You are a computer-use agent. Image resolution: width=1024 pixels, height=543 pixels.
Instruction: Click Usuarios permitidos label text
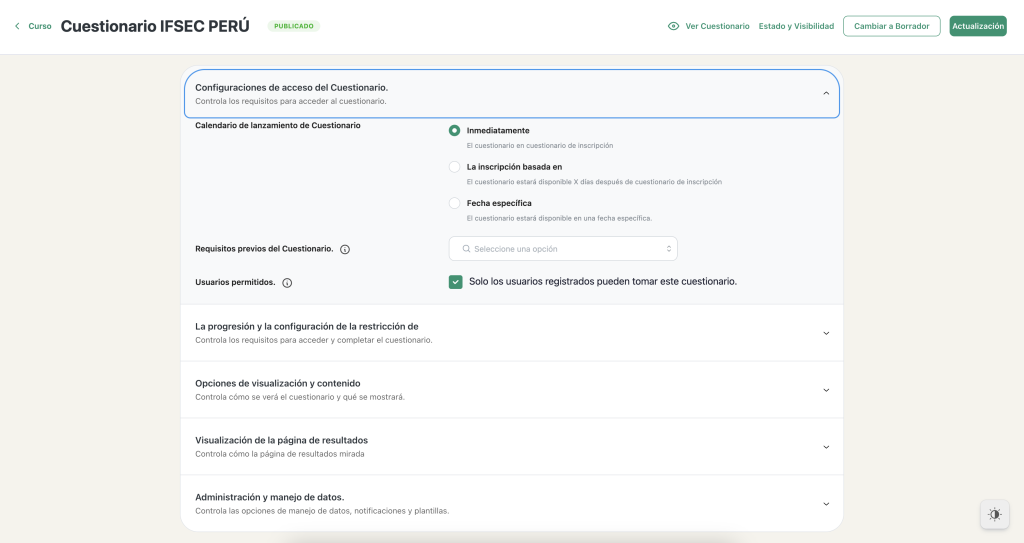coord(235,282)
